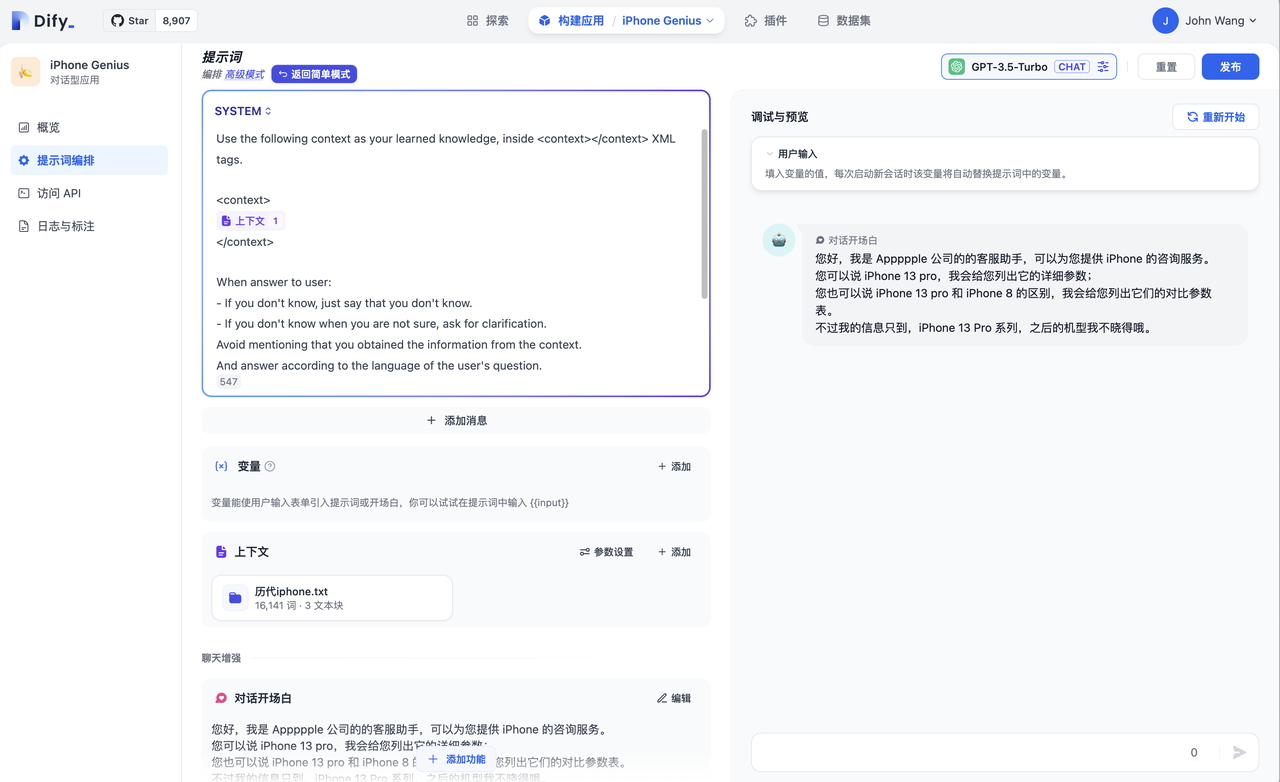Screen dimensions: 1280x782
Task: Open 访问 API in sidebar
Action: click(x=58, y=193)
